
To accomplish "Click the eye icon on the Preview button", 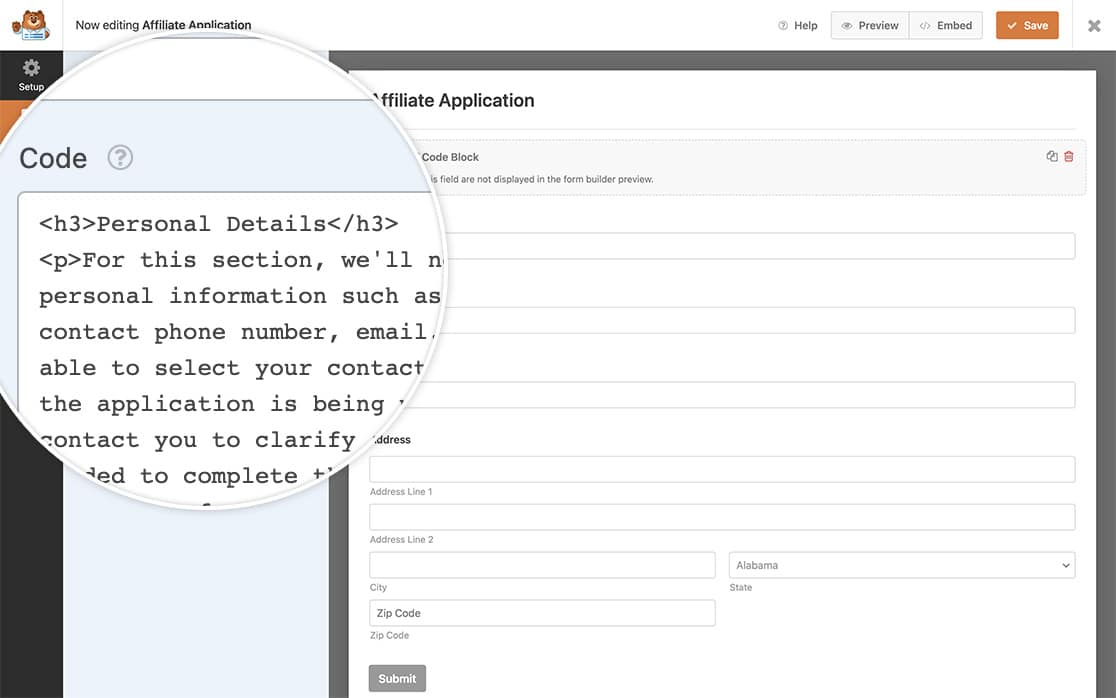I will [848, 25].
